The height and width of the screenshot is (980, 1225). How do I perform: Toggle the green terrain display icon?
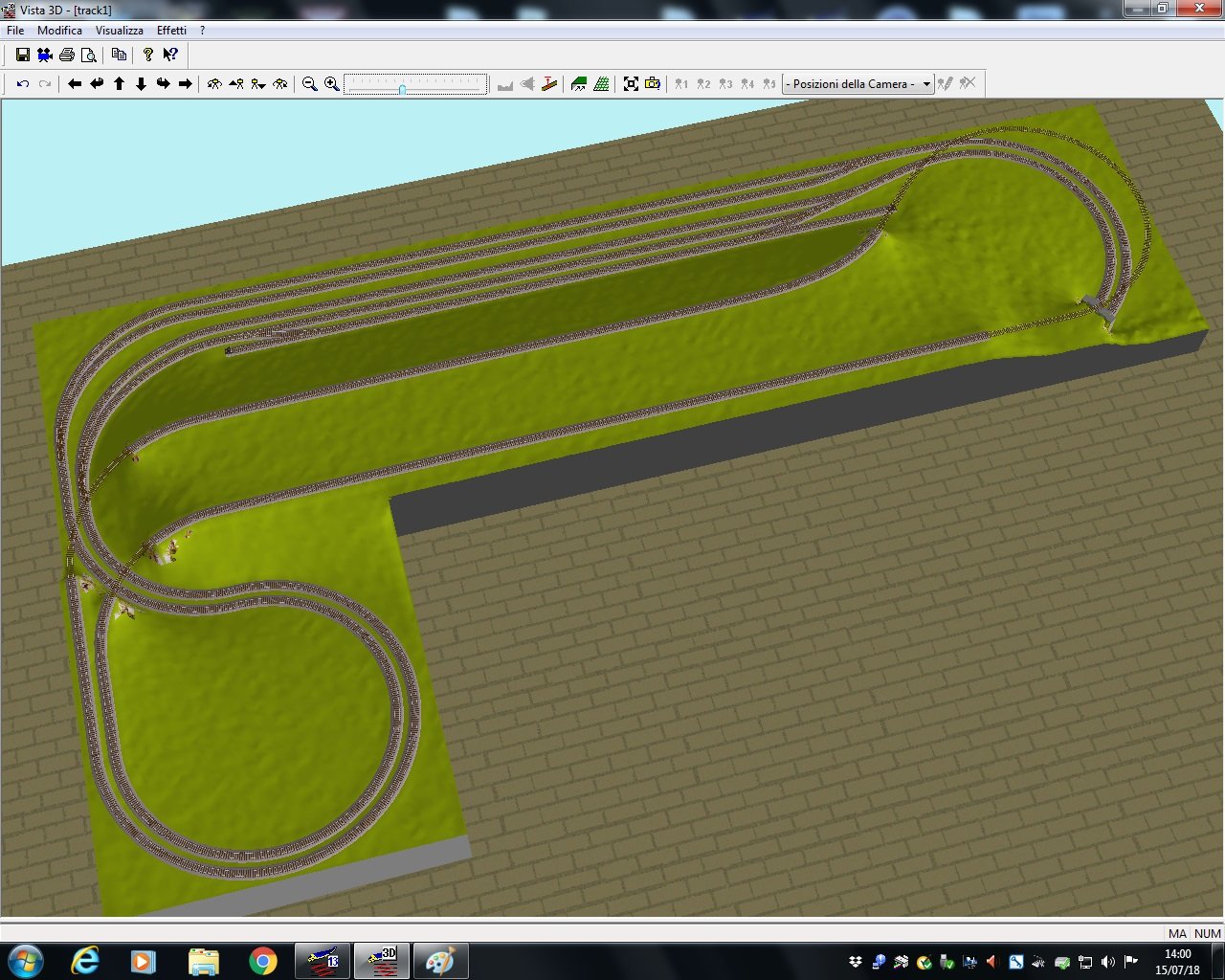click(x=579, y=84)
